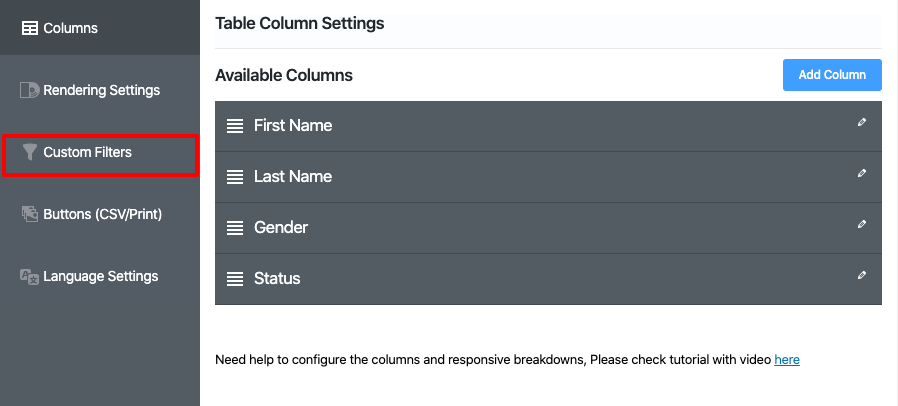Click the Rendering Settings sidebar icon
The height and width of the screenshot is (406, 898).
point(30,90)
